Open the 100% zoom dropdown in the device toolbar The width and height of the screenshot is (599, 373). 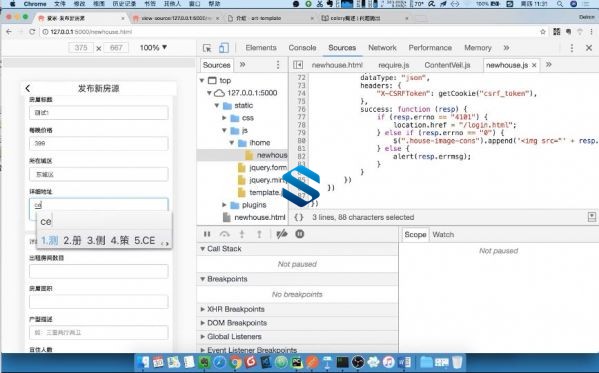tap(153, 48)
